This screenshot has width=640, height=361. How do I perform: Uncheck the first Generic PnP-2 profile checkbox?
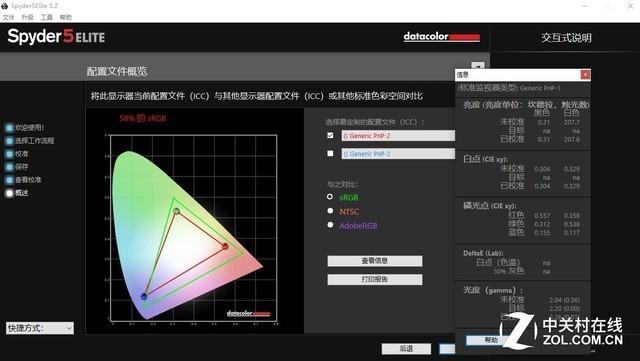pyautogui.click(x=330, y=135)
